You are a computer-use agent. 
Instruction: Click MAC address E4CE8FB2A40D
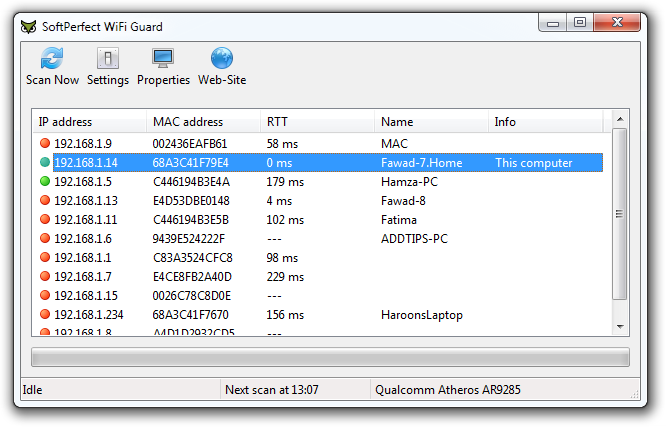(x=192, y=277)
